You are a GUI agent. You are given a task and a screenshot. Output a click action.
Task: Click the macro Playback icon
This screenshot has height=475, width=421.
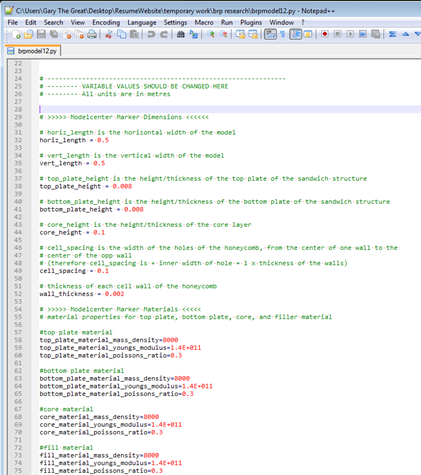350,34
